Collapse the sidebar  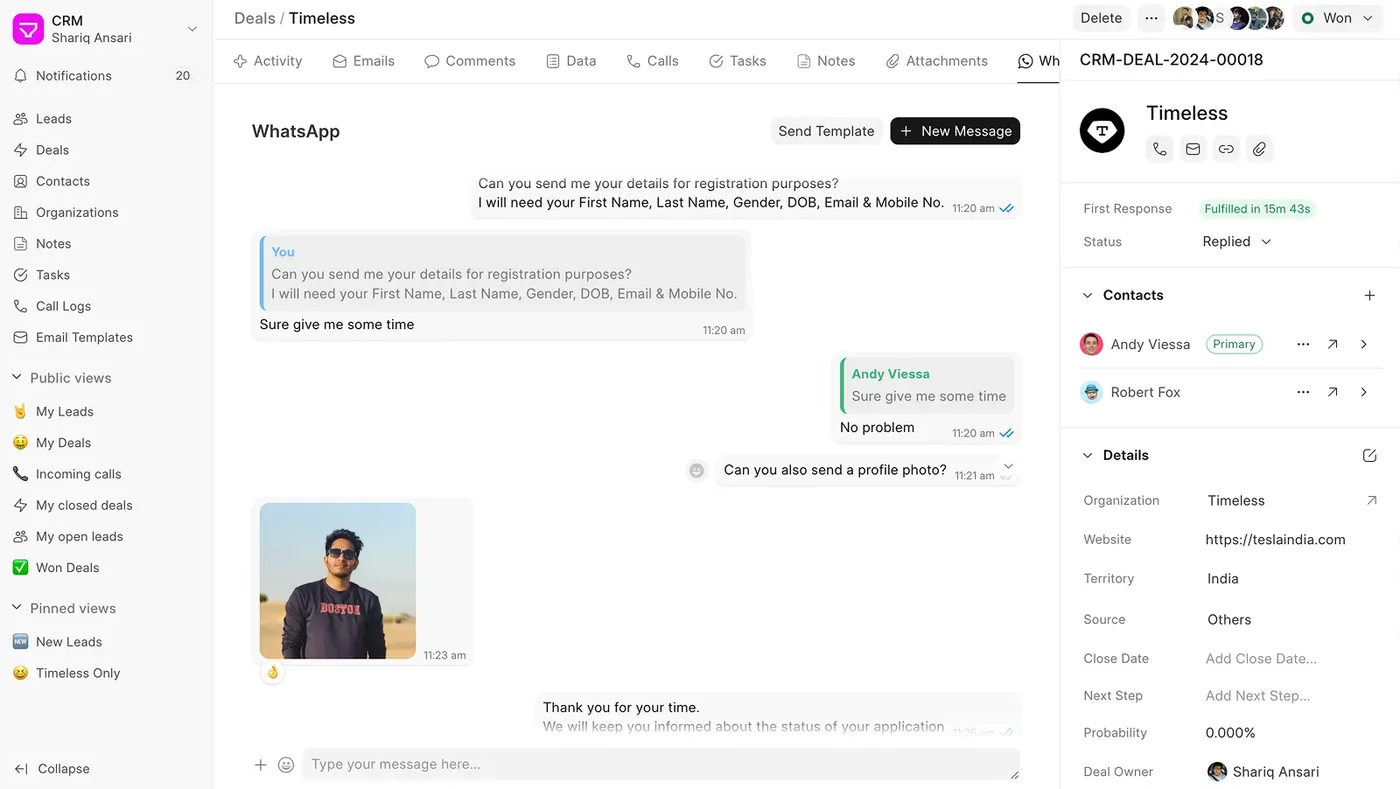52,769
